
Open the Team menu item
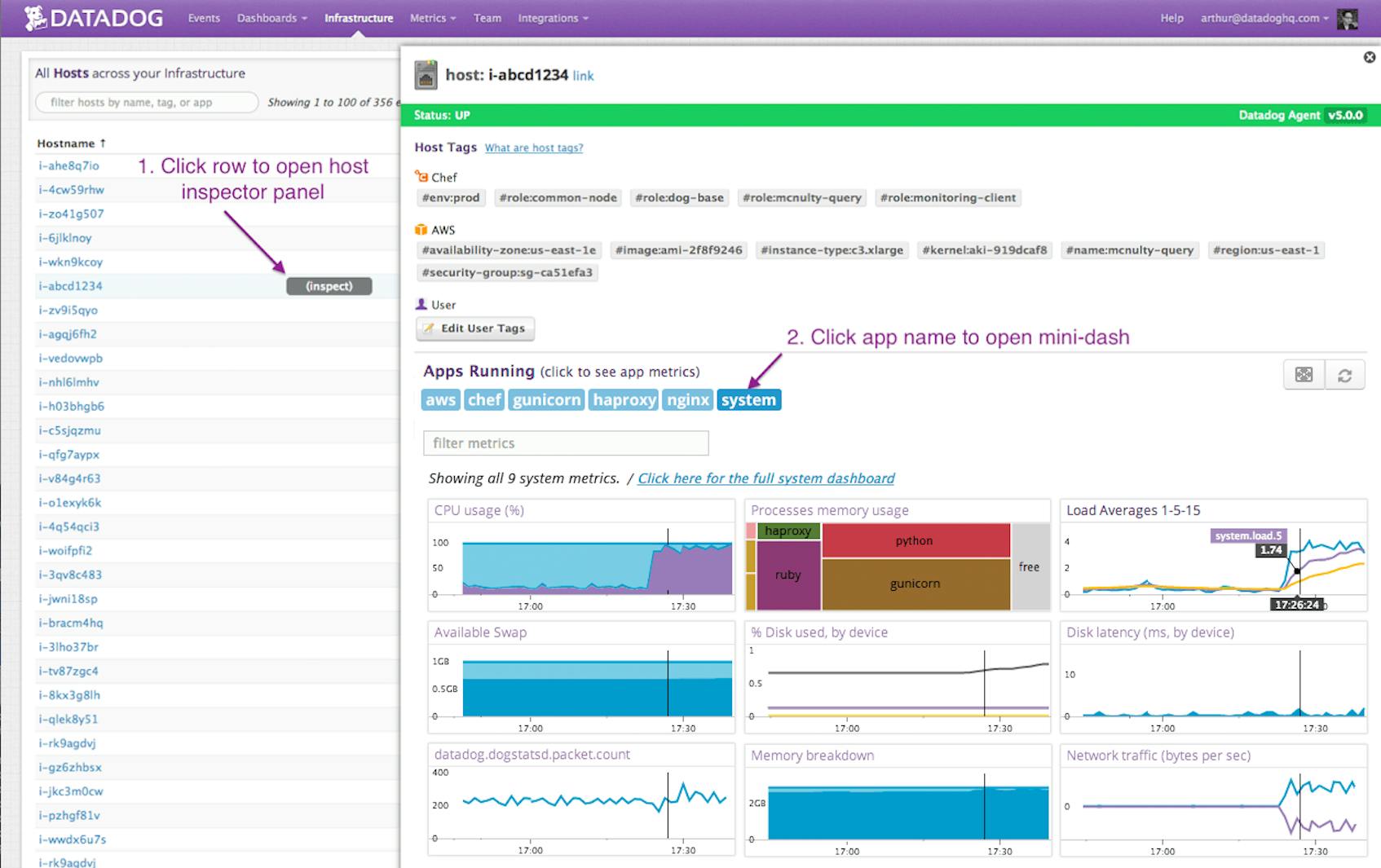point(488,17)
